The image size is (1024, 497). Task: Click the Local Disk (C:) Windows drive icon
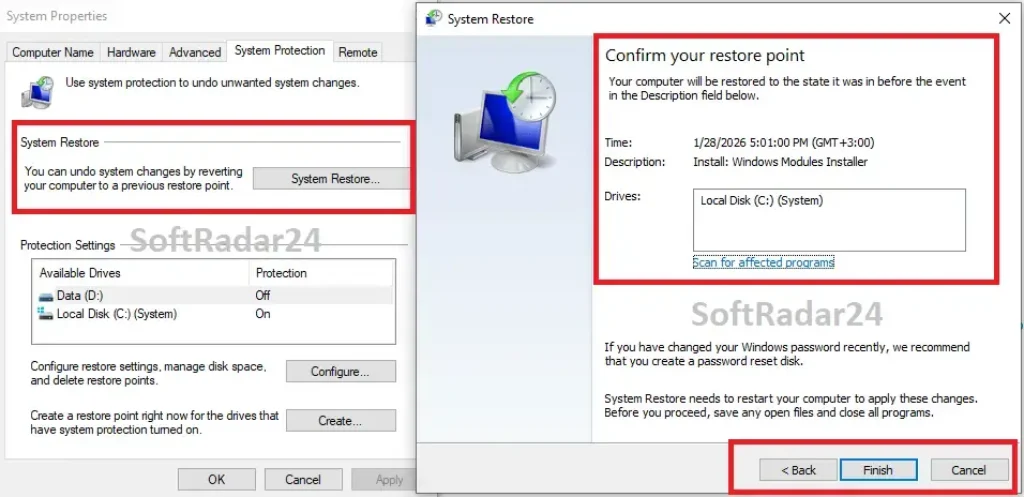point(46,314)
